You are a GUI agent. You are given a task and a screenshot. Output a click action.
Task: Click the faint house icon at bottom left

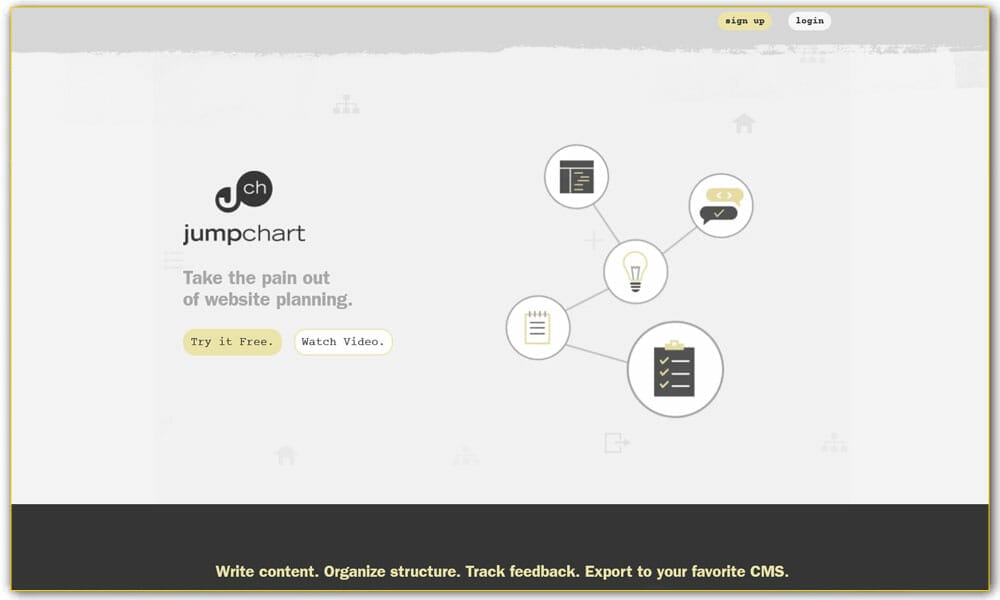coord(286,455)
